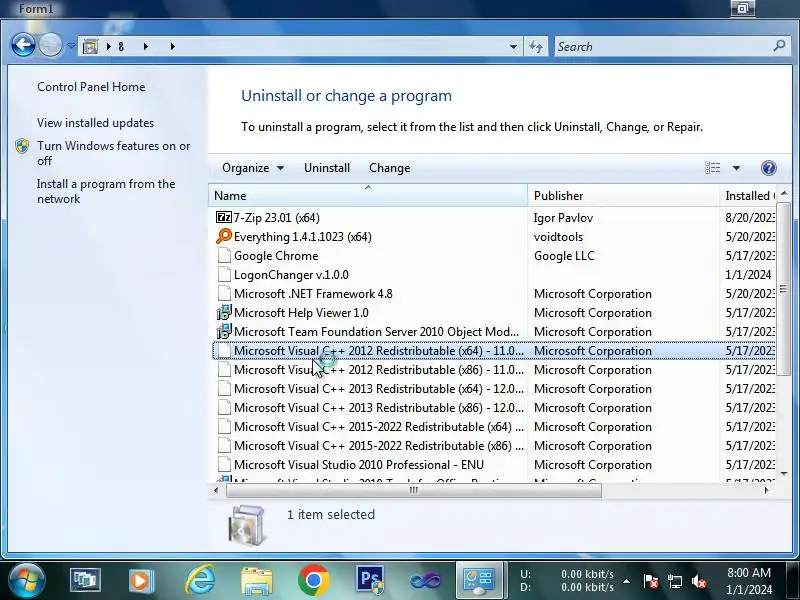Click vertical scrollbar down arrow

coord(784,474)
